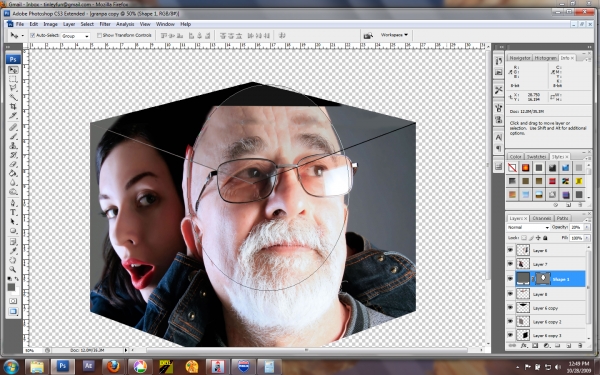Select the Move tool in the toolbox
This screenshot has height=375, width=600.
pyautogui.click(x=13, y=70)
